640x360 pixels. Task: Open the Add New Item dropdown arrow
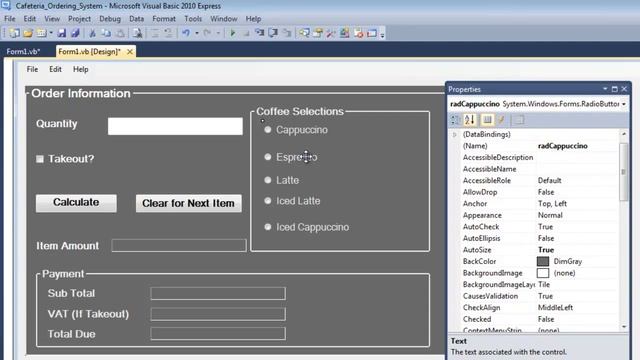tap(51, 33)
